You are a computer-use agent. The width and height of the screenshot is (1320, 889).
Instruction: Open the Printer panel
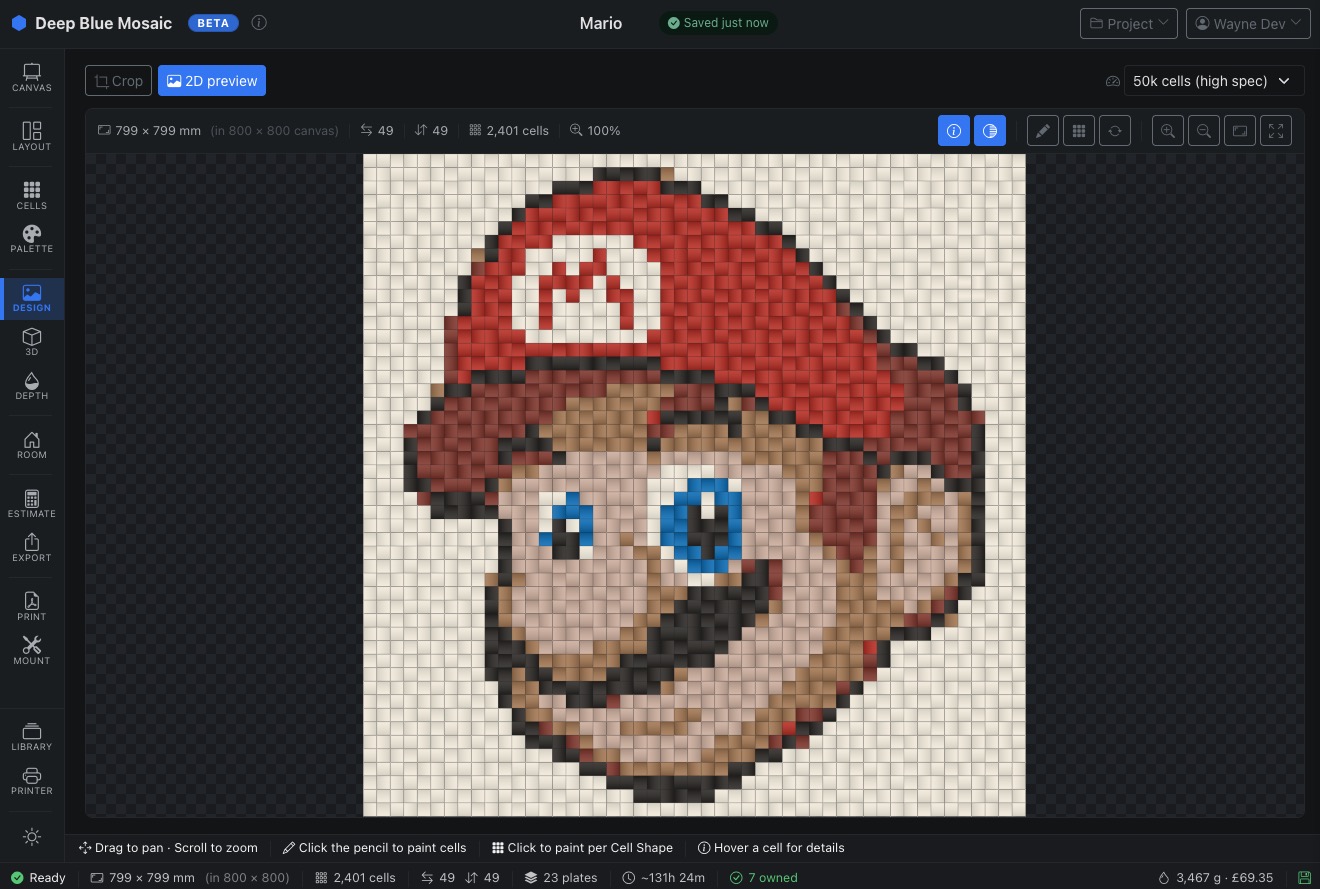coord(32,781)
